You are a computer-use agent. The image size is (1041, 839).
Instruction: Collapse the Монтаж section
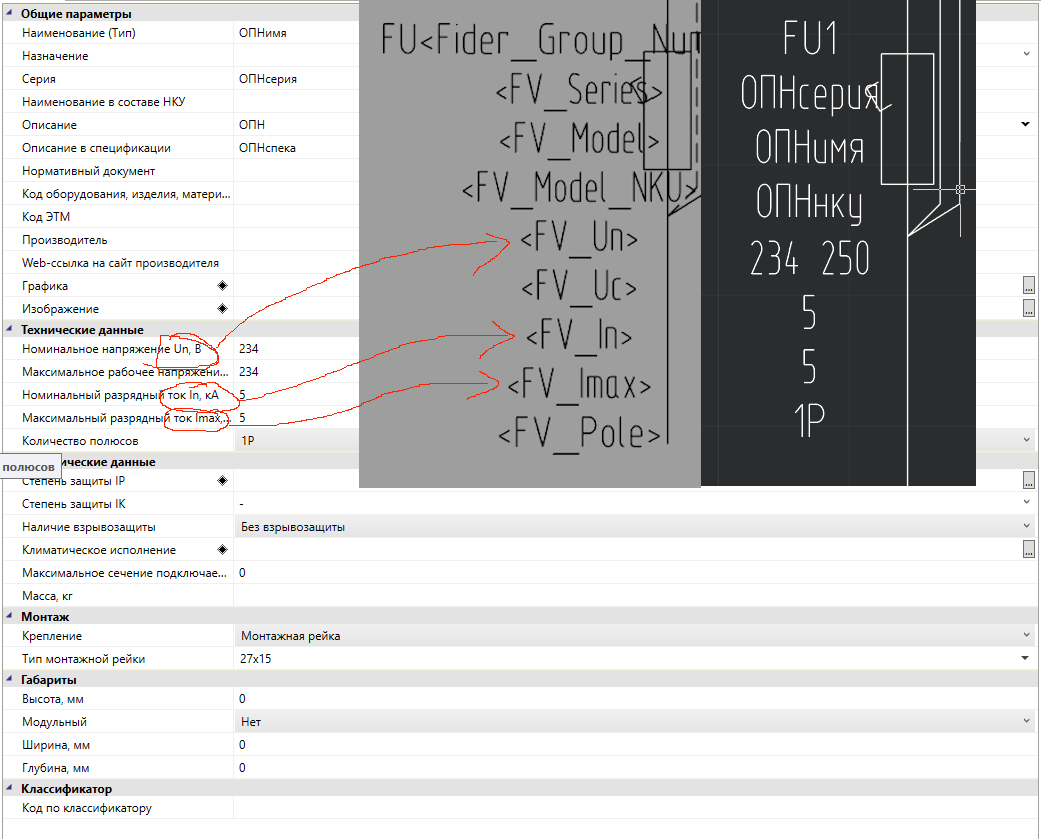[x=10, y=617]
